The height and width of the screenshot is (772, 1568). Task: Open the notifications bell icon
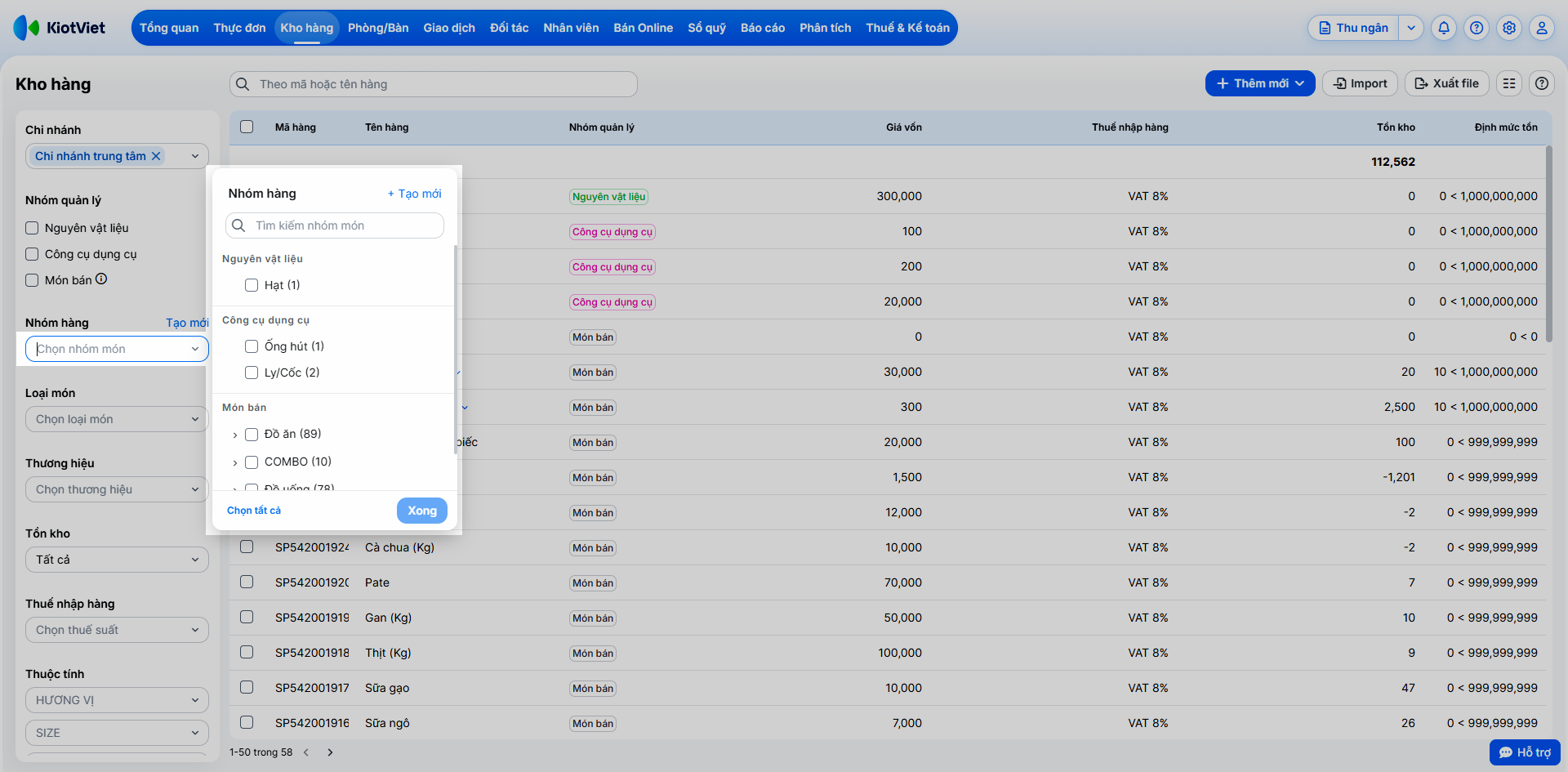(1444, 28)
